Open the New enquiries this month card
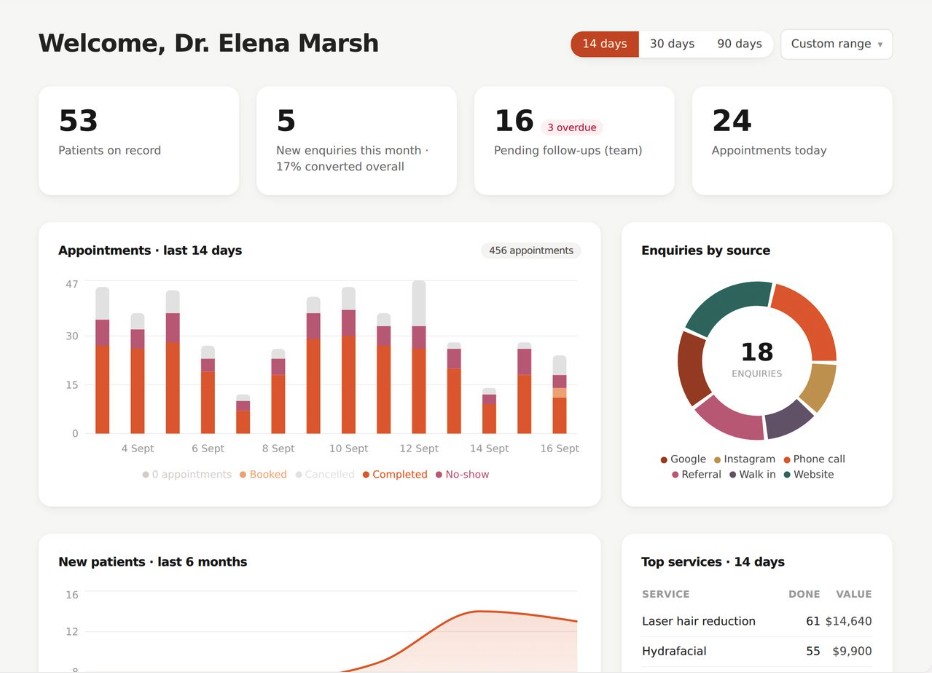Screen dimensions: 932x673 357,140
